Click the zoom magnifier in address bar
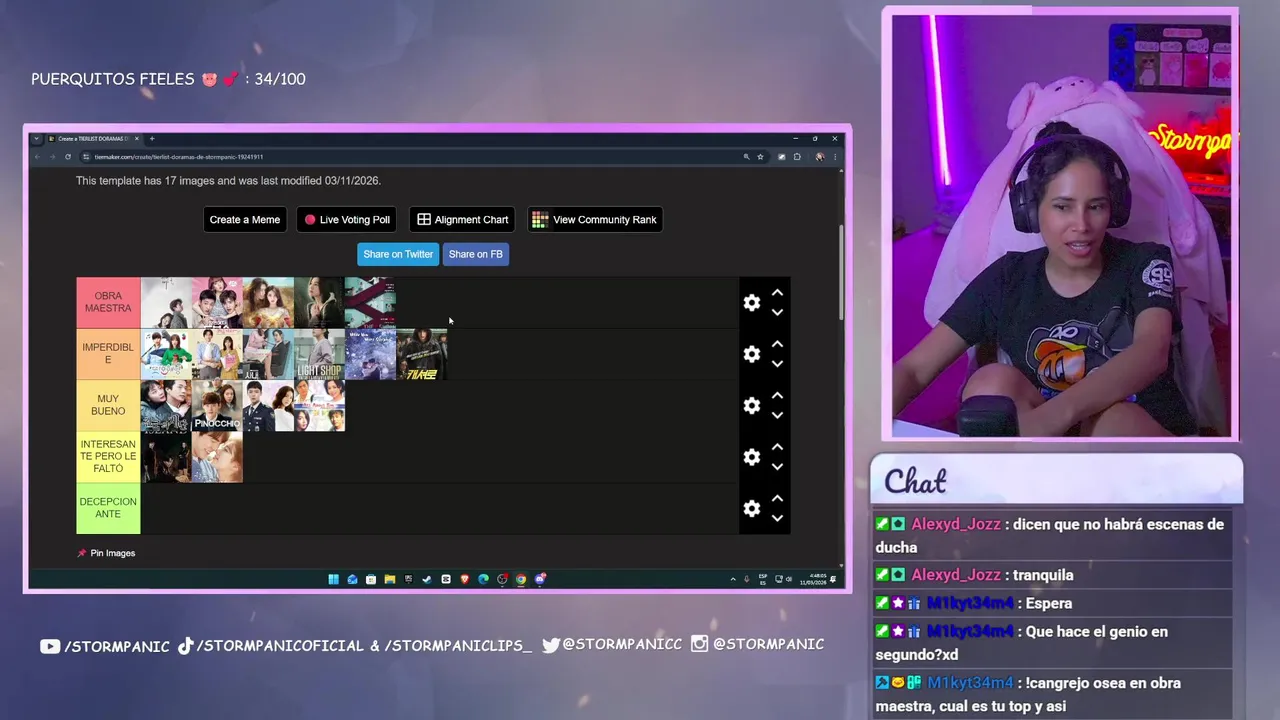Viewport: 1280px width, 720px height. point(746,156)
